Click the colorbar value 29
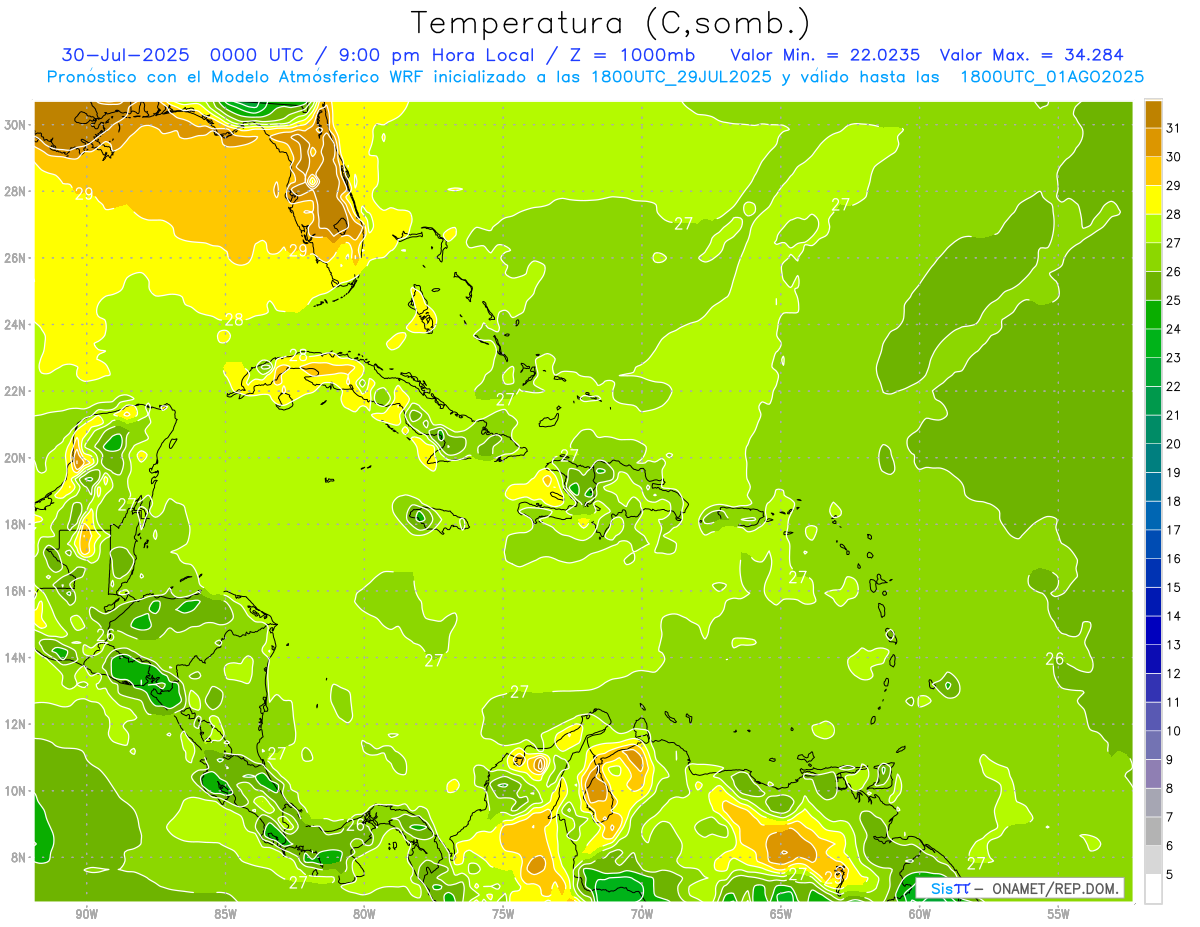This screenshot has height=927, width=1200. (x=1173, y=185)
